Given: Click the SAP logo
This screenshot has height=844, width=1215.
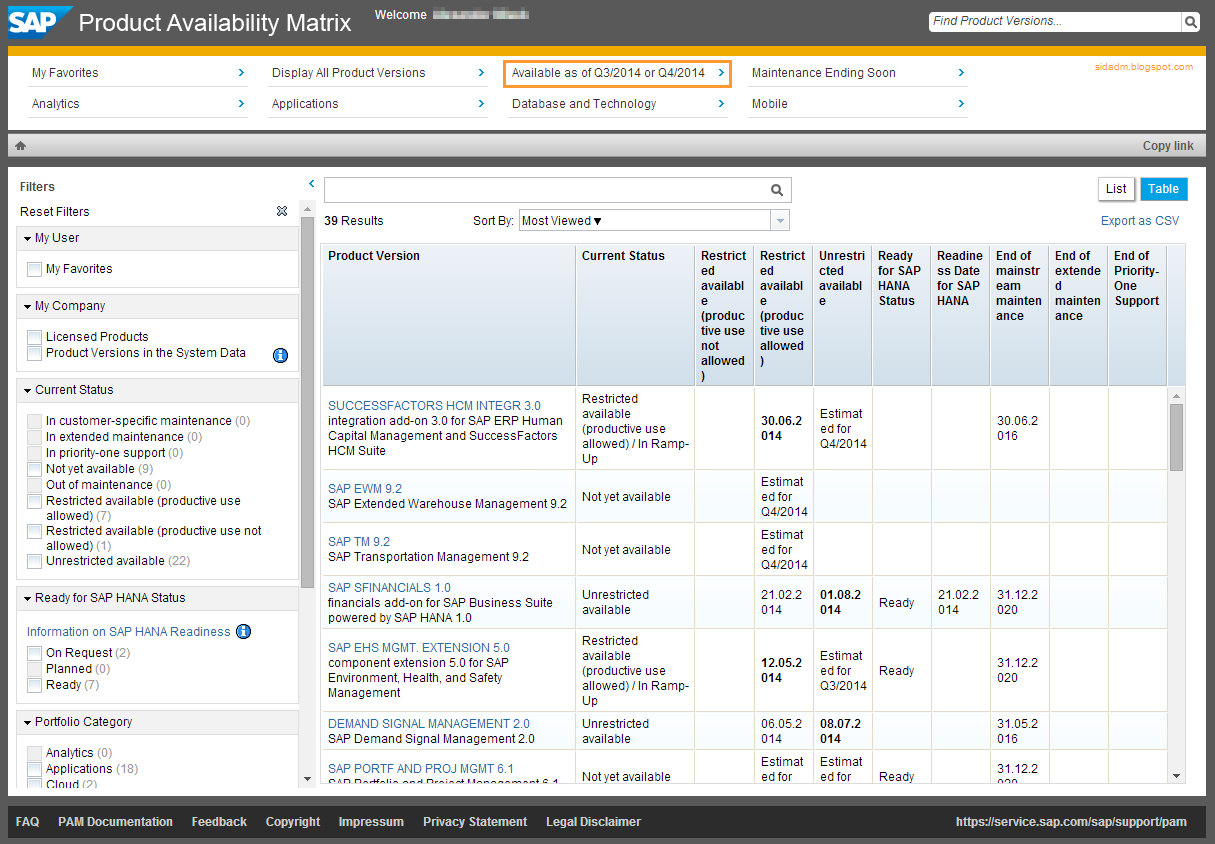Looking at the screenshot, I should [x=35, y=20].
